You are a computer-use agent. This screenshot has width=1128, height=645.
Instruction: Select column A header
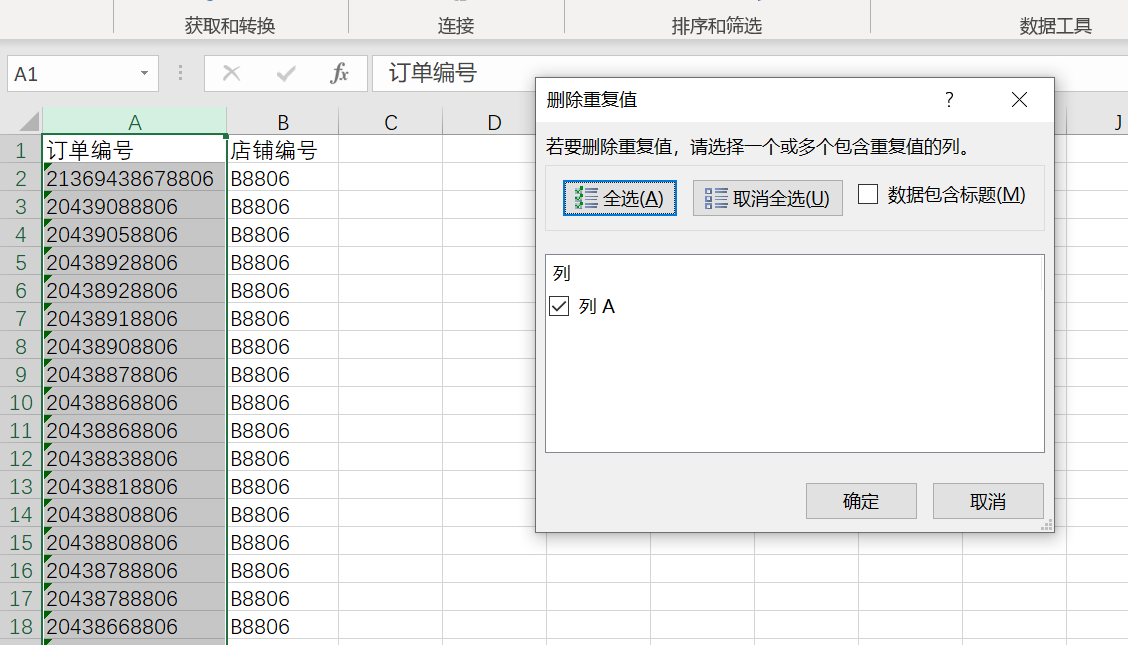[135, 122]
